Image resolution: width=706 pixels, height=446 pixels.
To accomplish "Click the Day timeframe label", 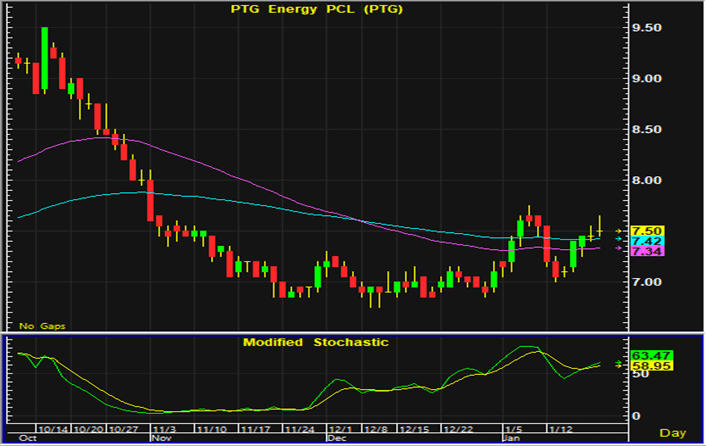I will coord(673,433).
